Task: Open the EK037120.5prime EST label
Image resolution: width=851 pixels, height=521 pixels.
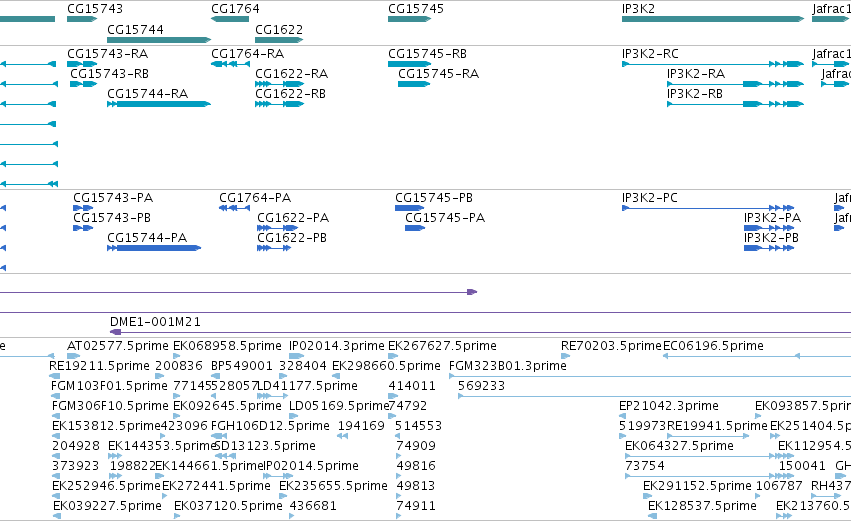Action: (228, 506)
